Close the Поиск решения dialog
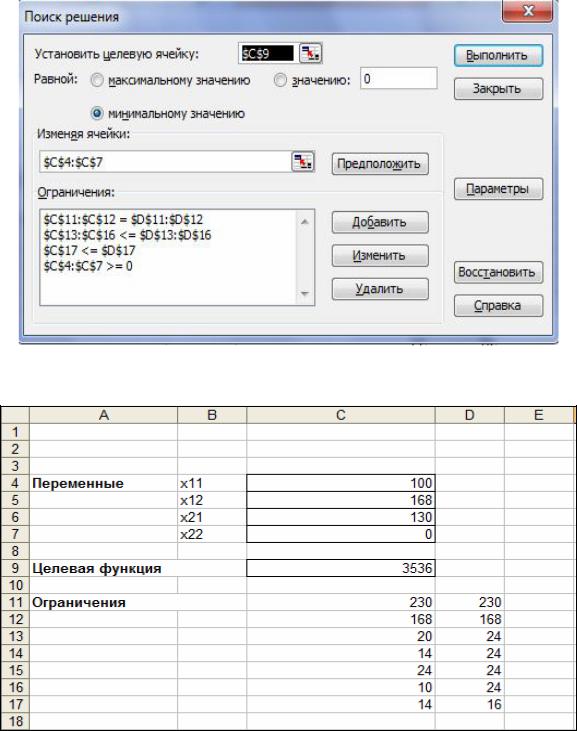The image size is (577, 731). (528, 10)
